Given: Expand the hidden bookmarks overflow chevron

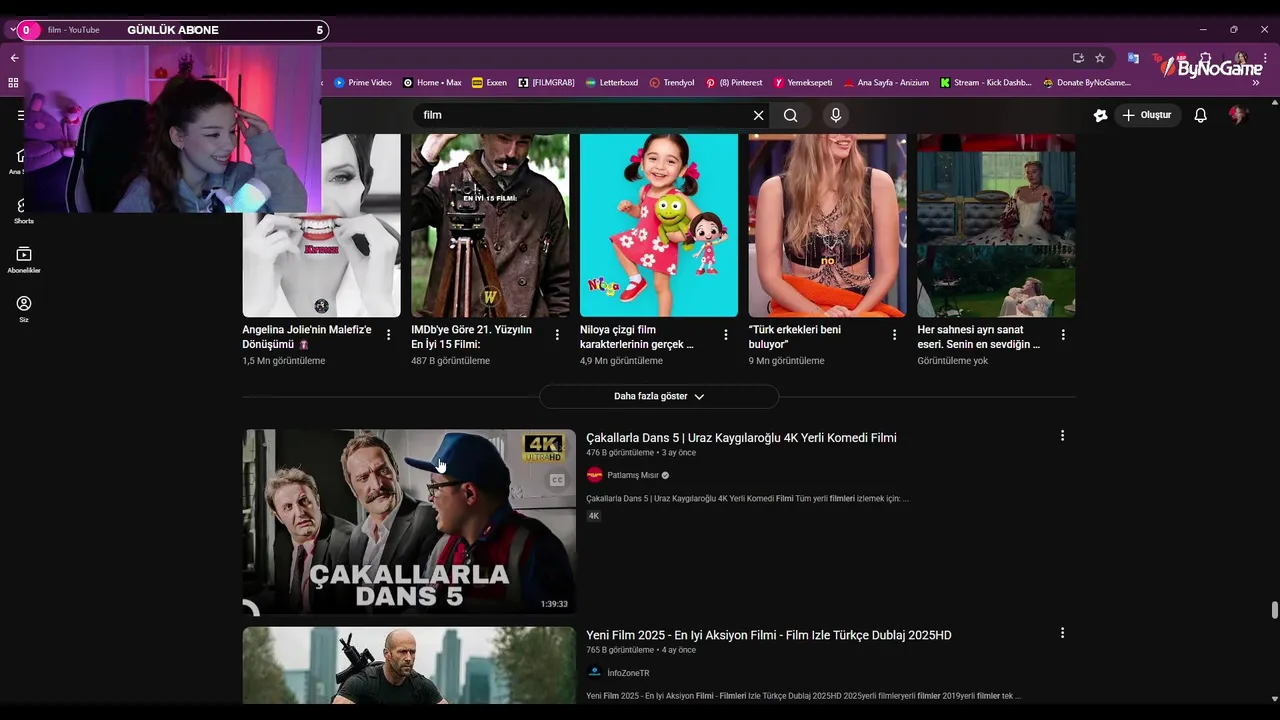Looking at the screenshot, I should (1255, 83).
